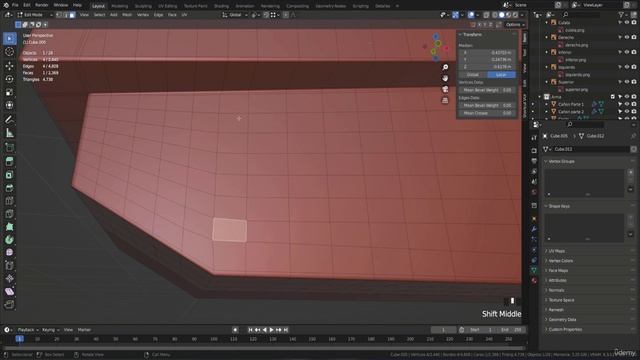Open the Object Data properties green triangle tab
This screenshot has width=640, height=360.
click(534, 270)
